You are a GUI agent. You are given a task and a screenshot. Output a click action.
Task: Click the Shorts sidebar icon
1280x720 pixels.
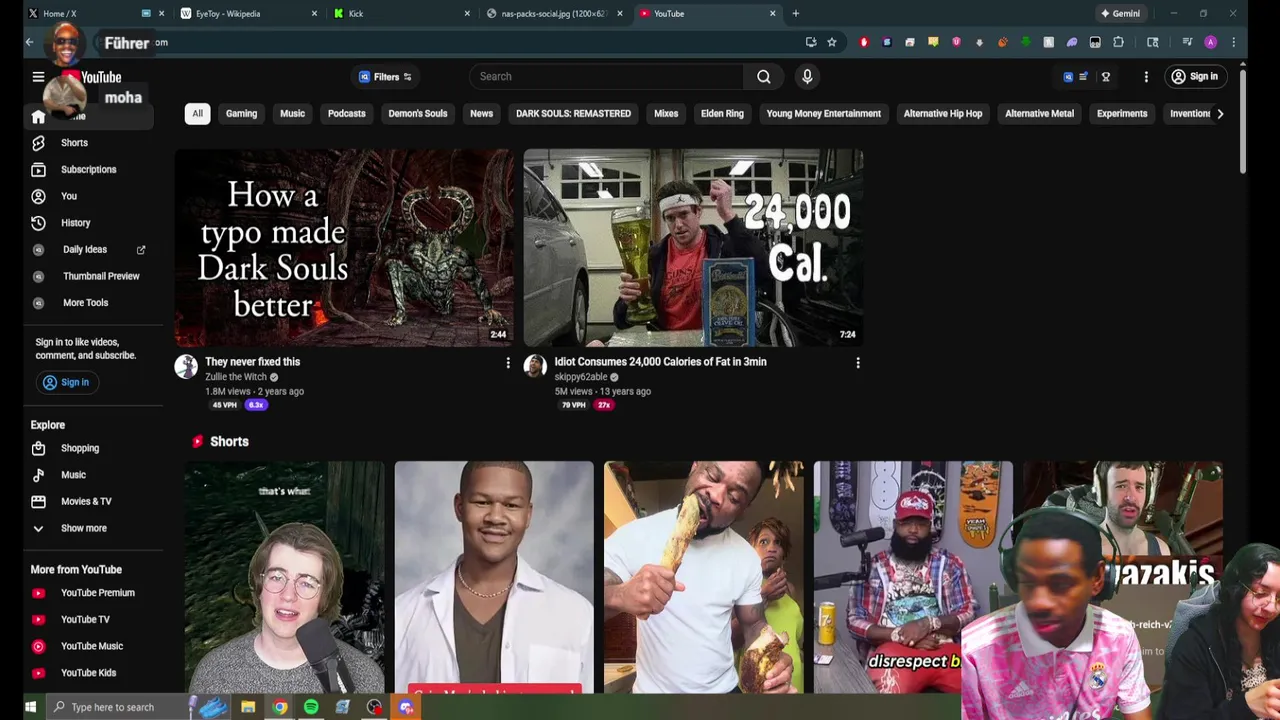(38, 143)
